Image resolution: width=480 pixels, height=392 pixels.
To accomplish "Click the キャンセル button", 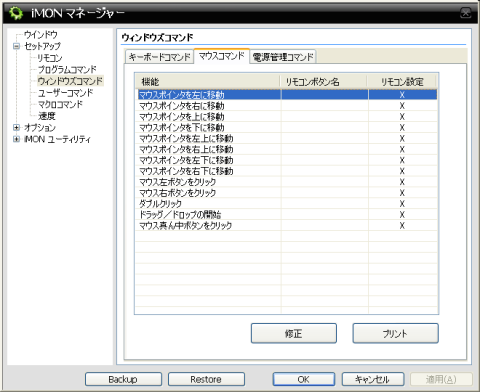I will pyautogui.click(x=373, y=379).
